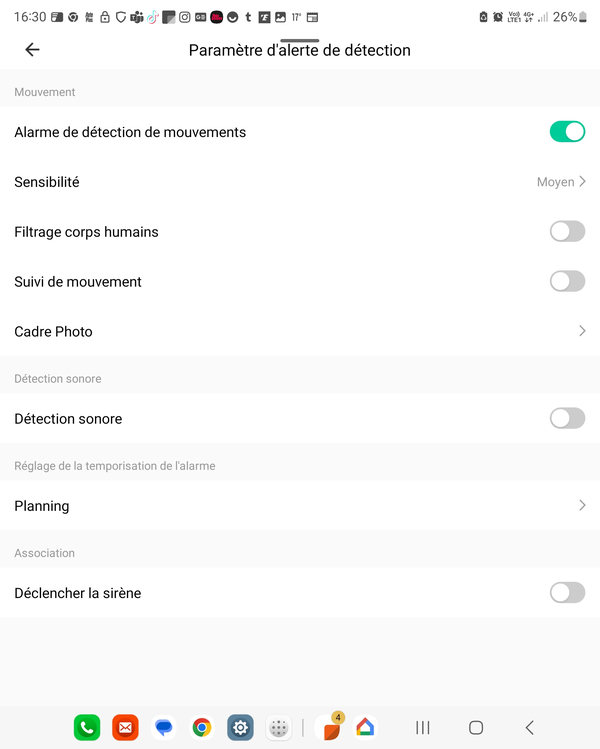Turn on Suivi de mouvement
This screenshot has width=600, height=749.
point(567,281)
